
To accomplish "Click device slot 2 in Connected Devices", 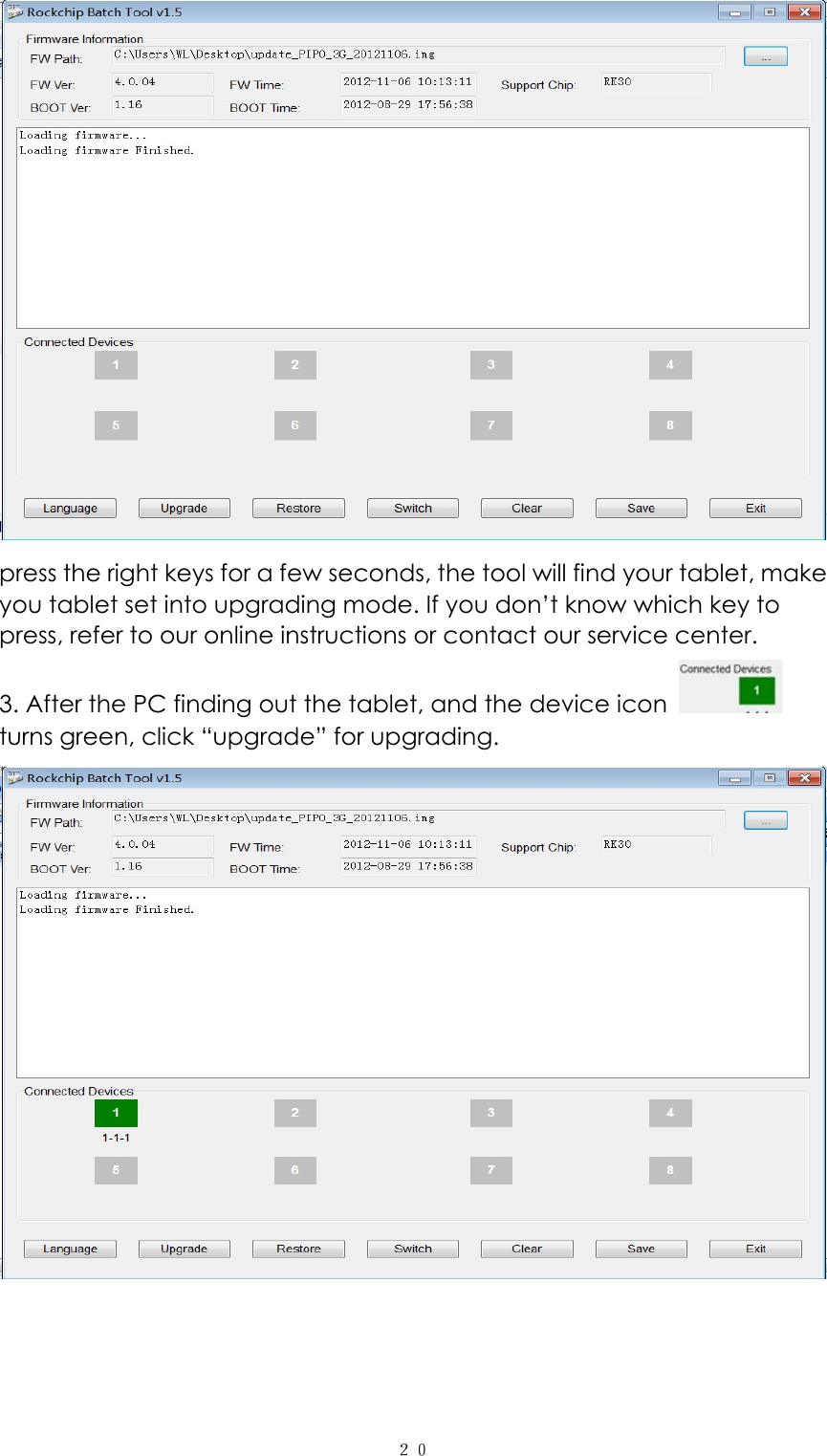I will click(x=294, y=364).
